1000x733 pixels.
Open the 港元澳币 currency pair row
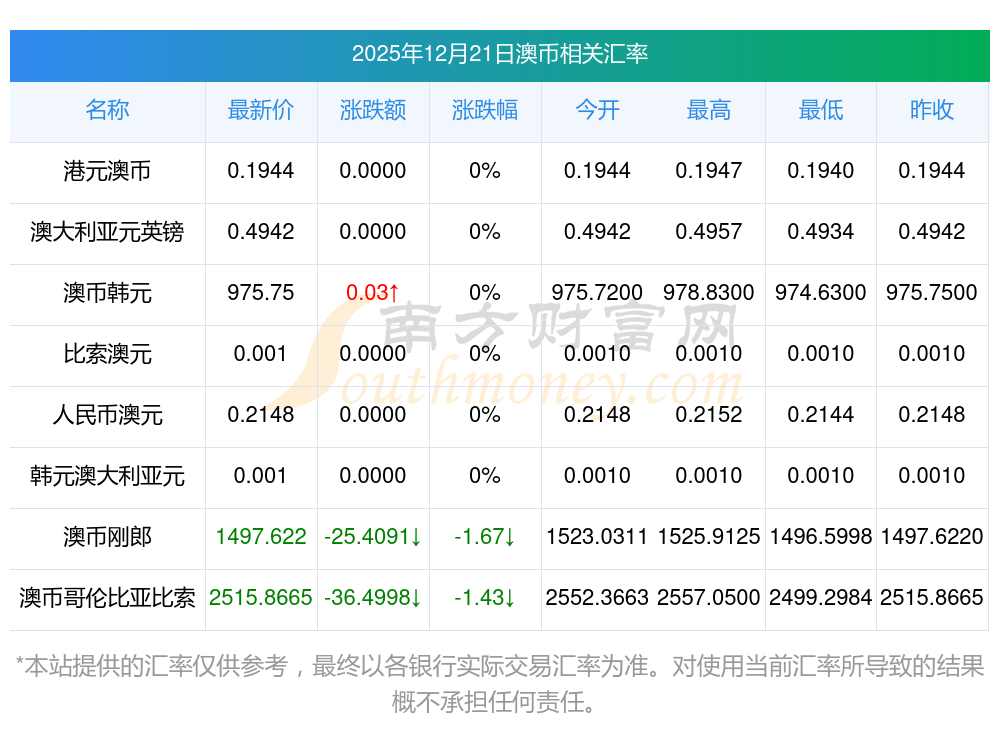(x=107, y=171)
